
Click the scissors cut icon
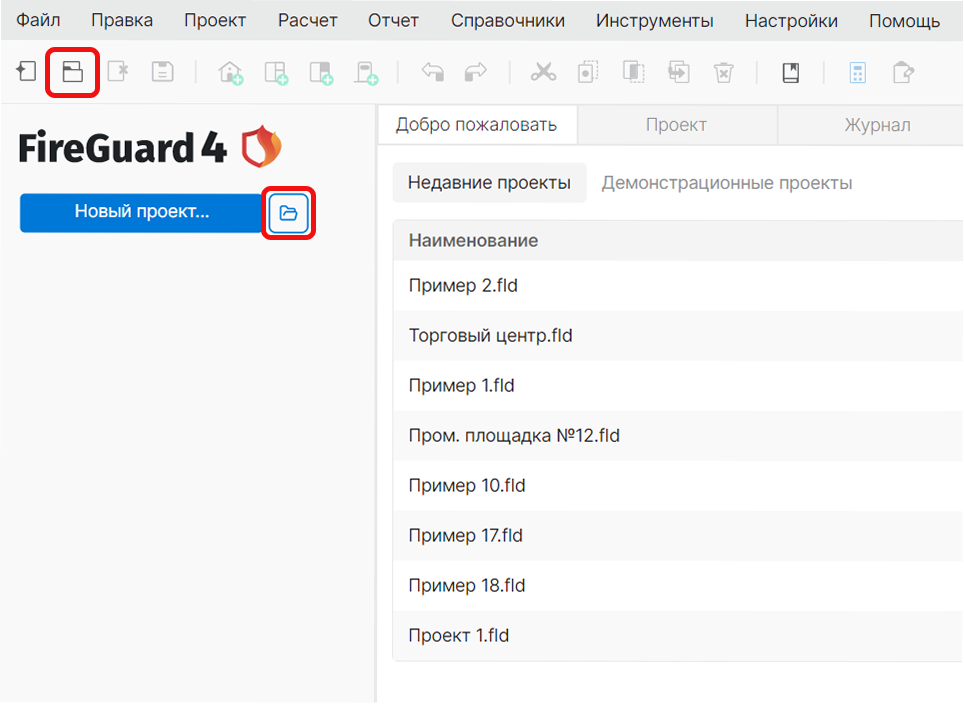(x=543, y=72)
